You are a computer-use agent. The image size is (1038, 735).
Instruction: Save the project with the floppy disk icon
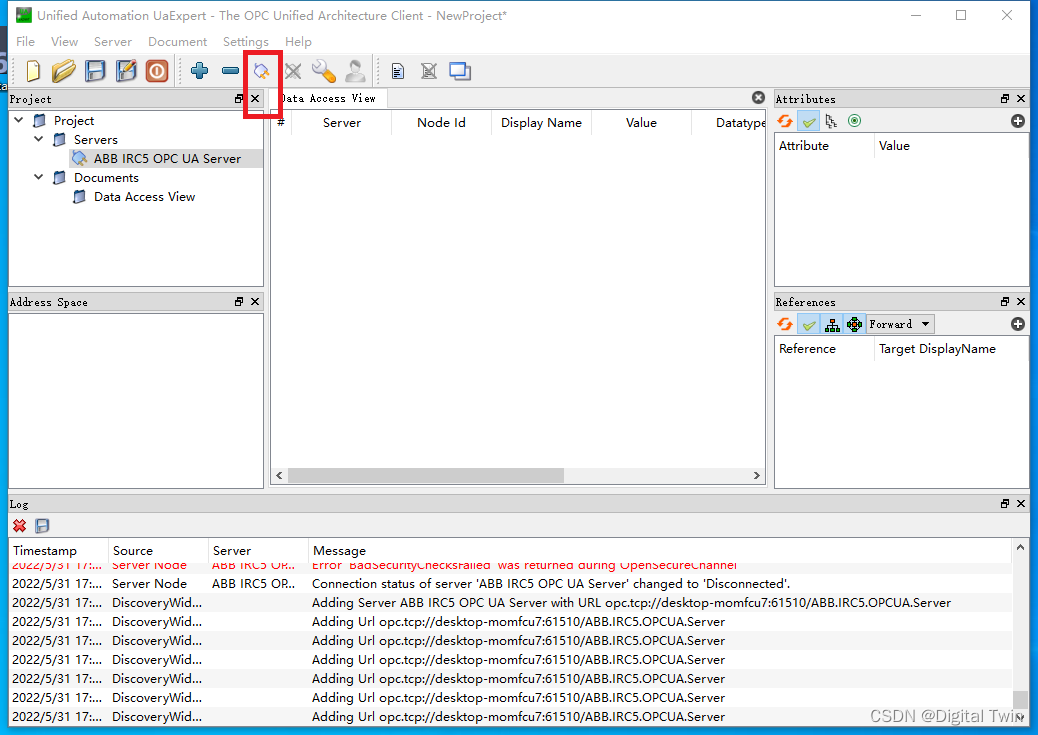[x=95, y=71]
